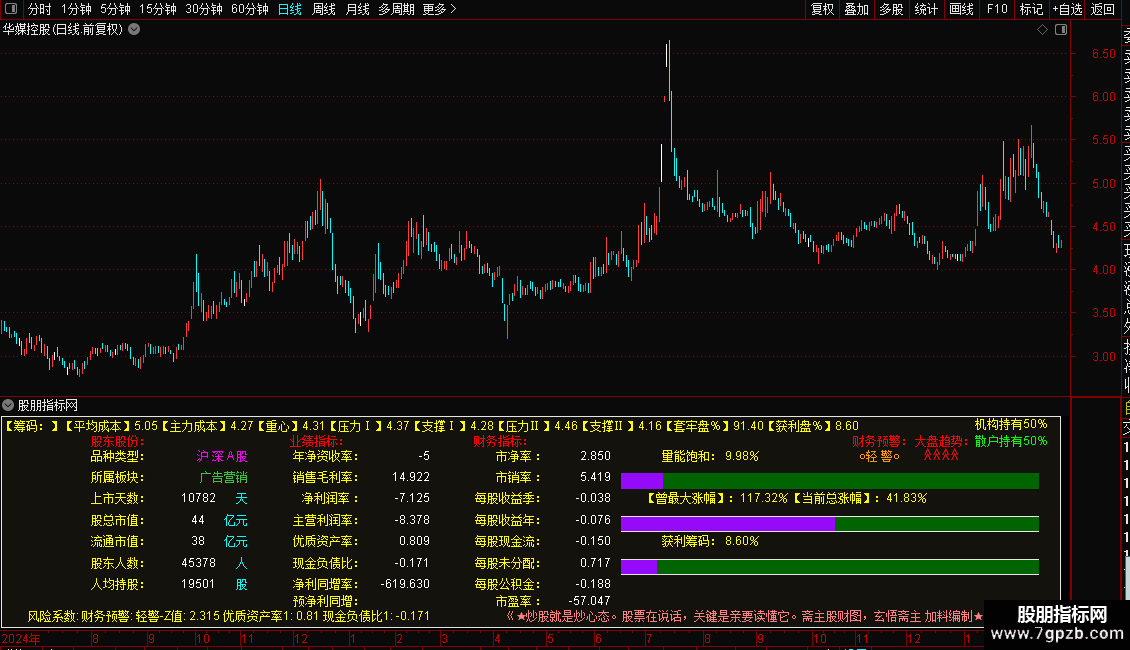
Task: Click 沪深A股 type value
Action: point(222,456)
